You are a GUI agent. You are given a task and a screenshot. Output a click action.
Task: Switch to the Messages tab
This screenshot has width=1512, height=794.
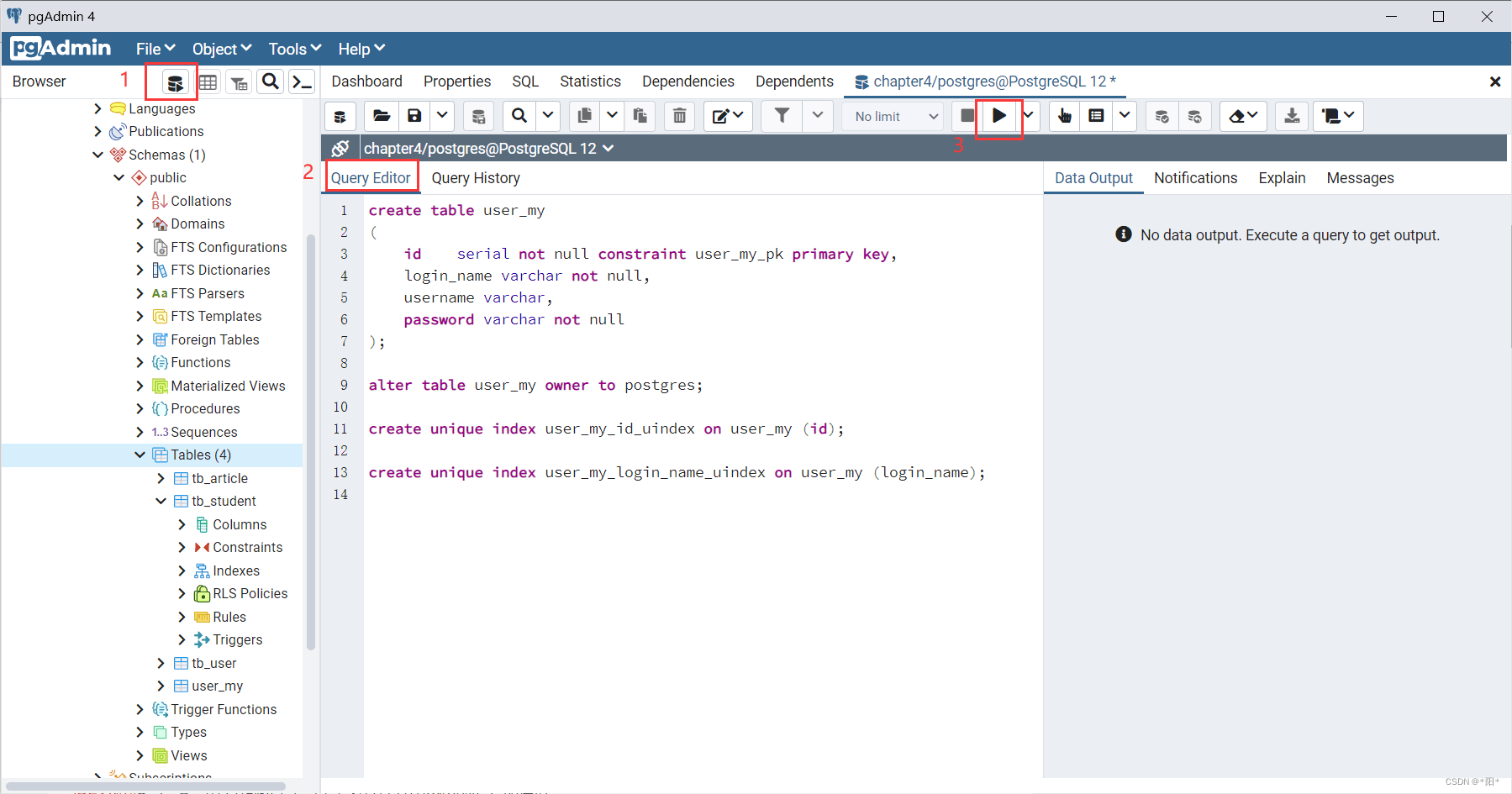1360,178
